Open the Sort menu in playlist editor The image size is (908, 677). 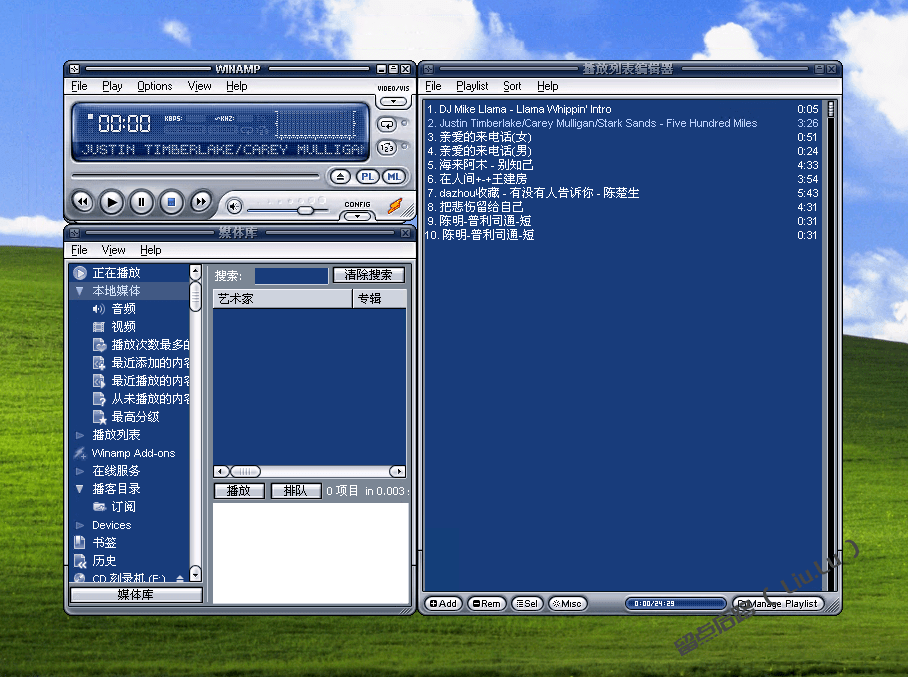click(512, 86)
